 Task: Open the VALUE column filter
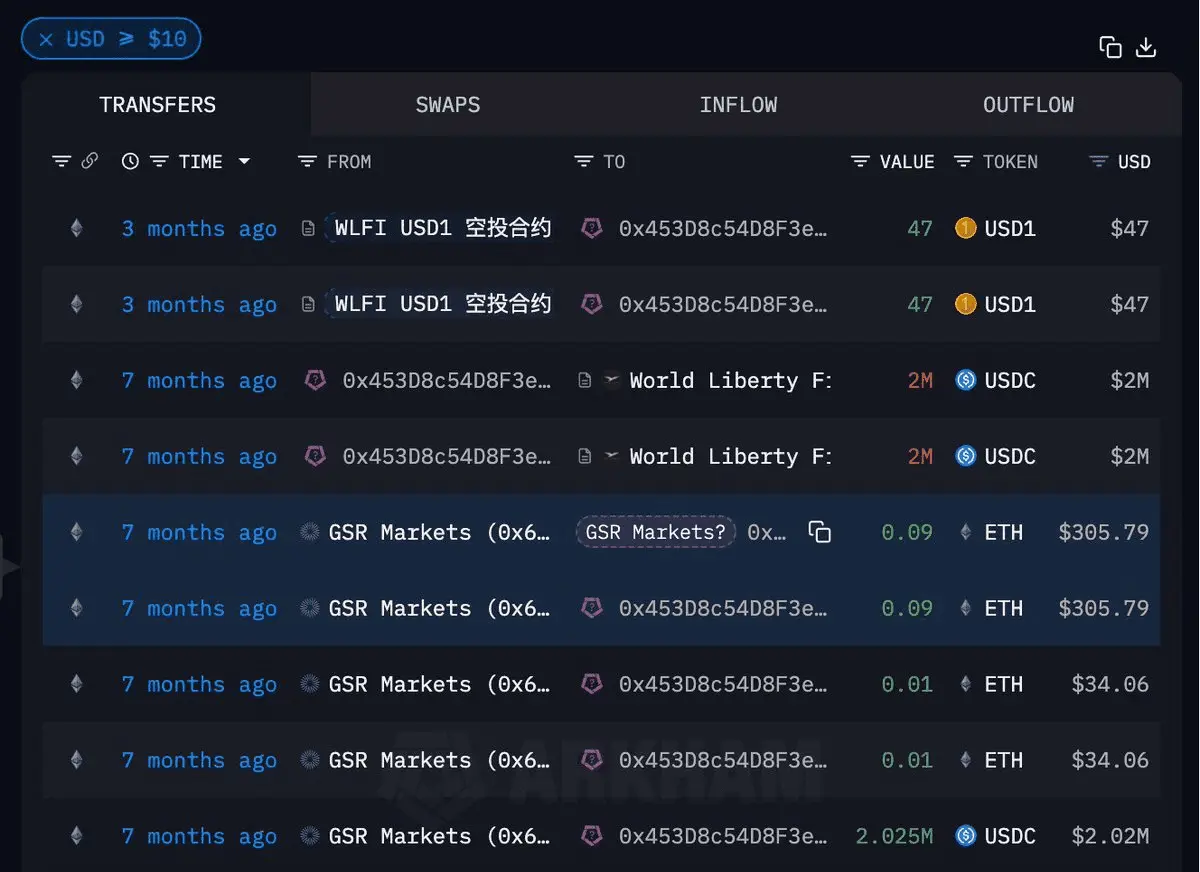pos(860,161)
